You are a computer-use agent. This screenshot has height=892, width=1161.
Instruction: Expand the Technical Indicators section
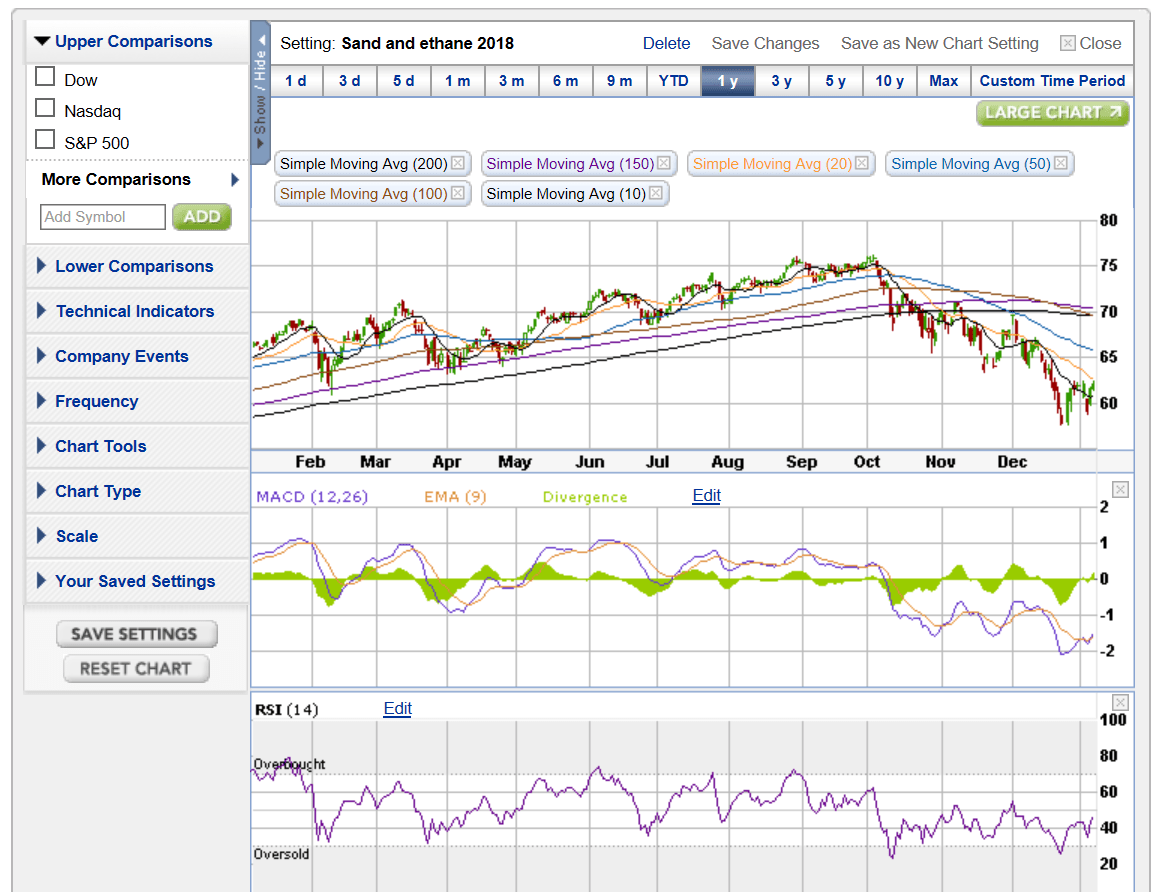(x=135, y=311)
